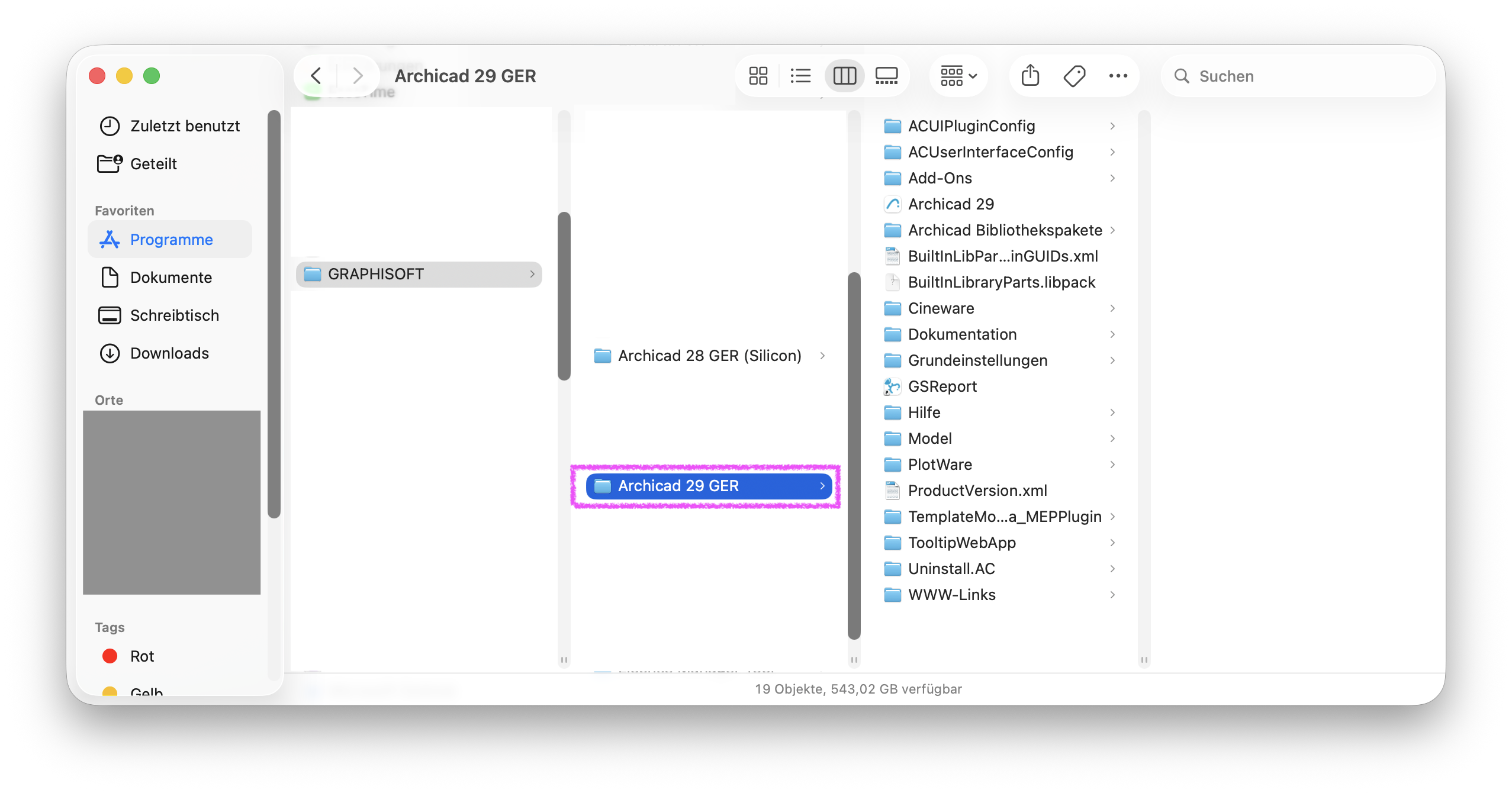Go forward with the right chevron button
Viewport: 1512px width, 793px height.
click(x=357, y=76)
